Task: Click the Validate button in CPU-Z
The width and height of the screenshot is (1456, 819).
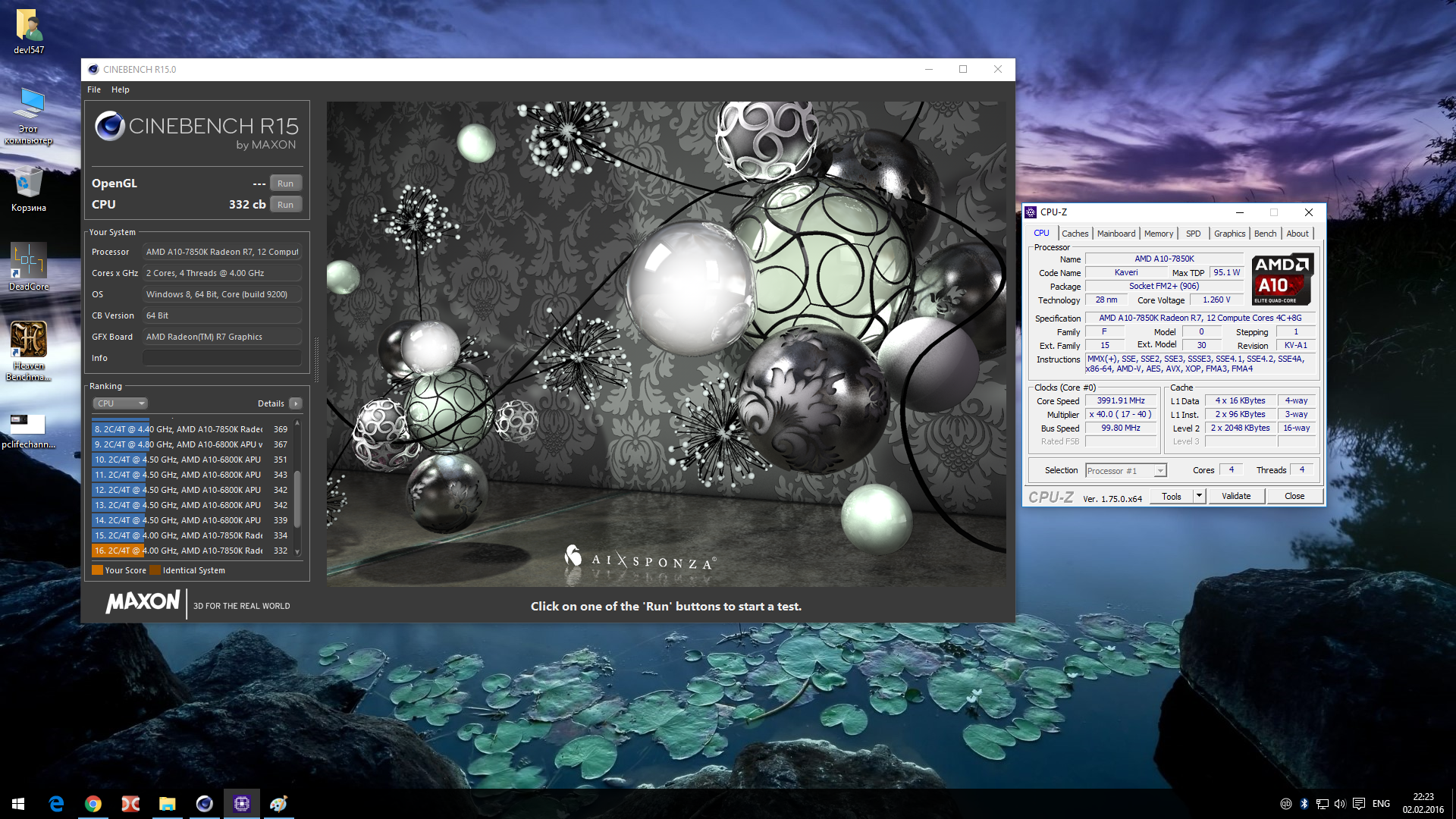Action: click(1236, 496)
